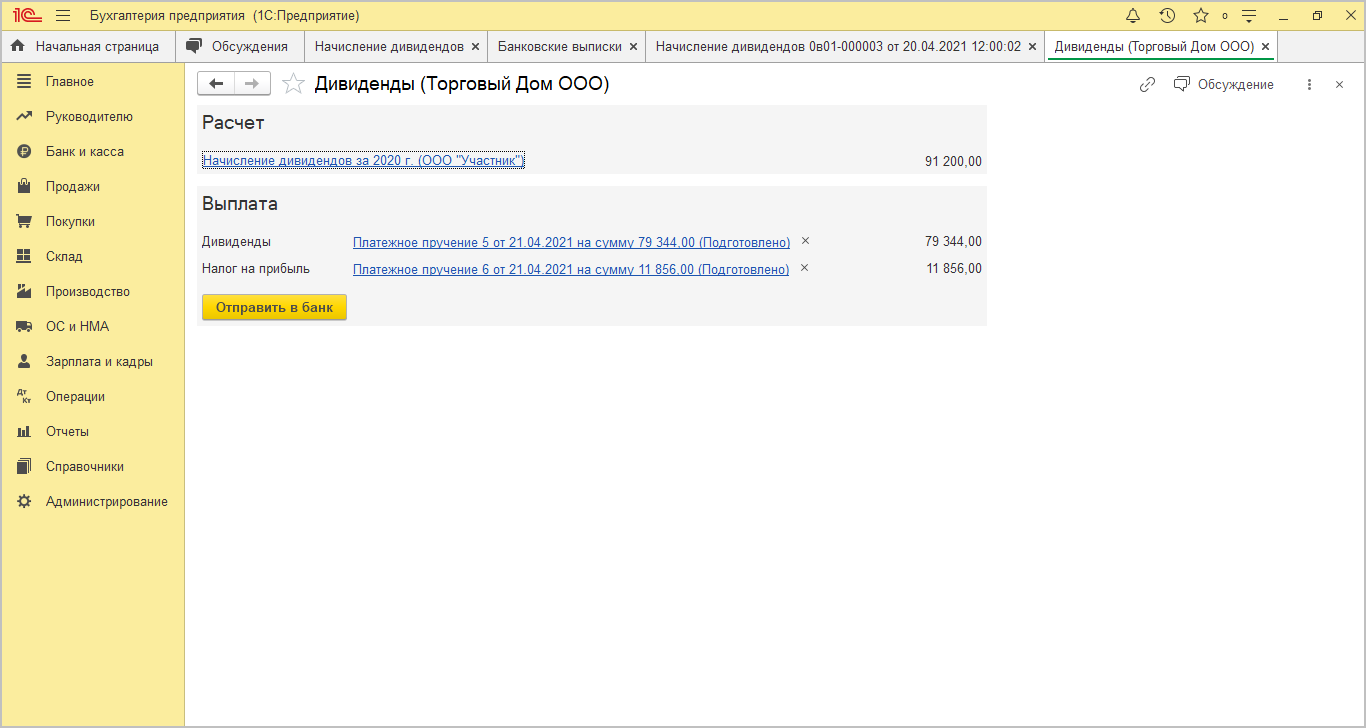Open the Отчеты section
This screenshot has width=1366, height=728.
tap(92, 432)
